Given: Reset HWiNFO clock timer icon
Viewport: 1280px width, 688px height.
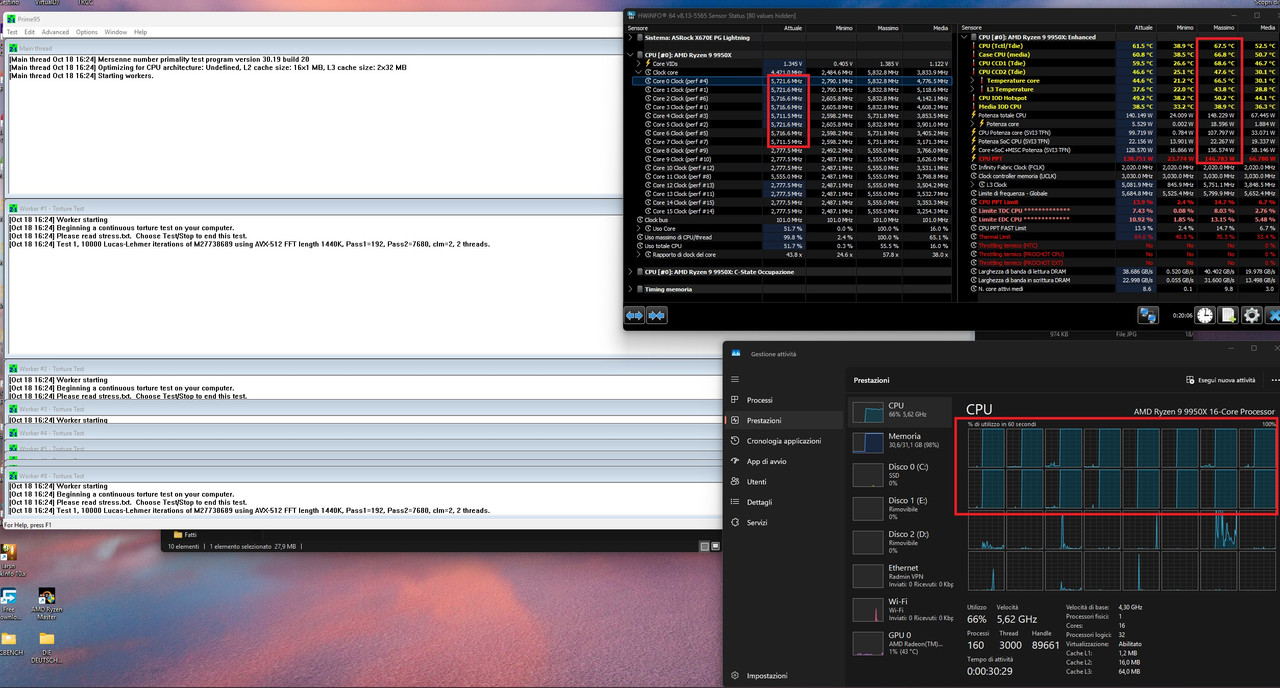Looking at the screenshot, I should coord(1206,315).
